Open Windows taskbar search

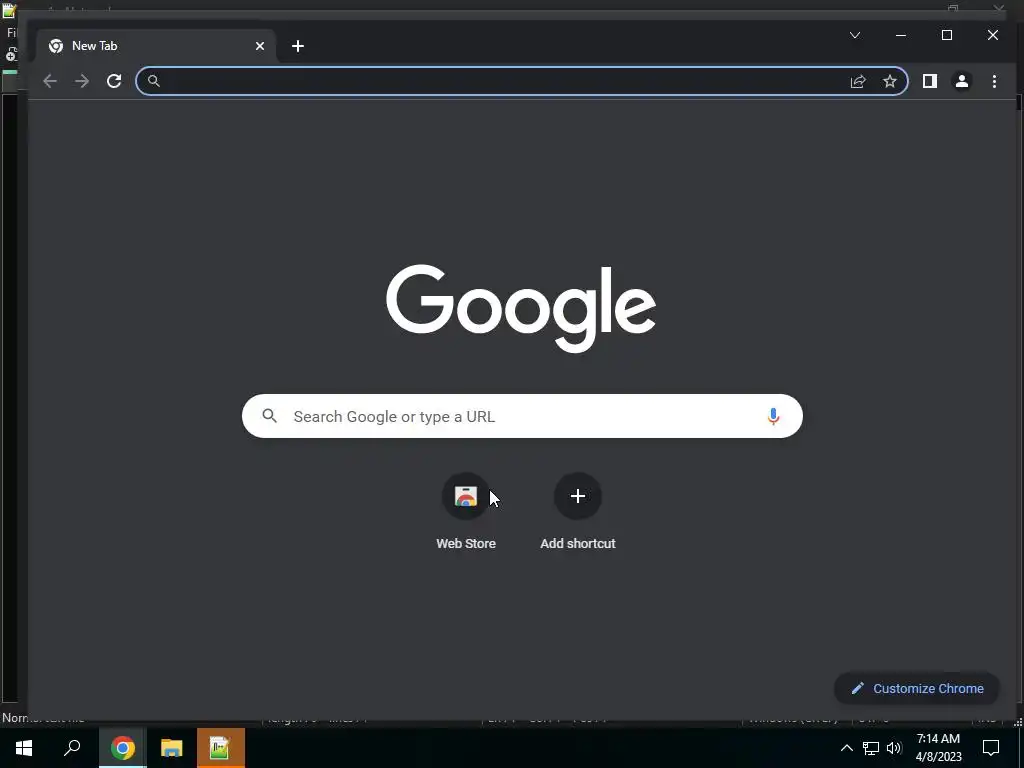72,748
